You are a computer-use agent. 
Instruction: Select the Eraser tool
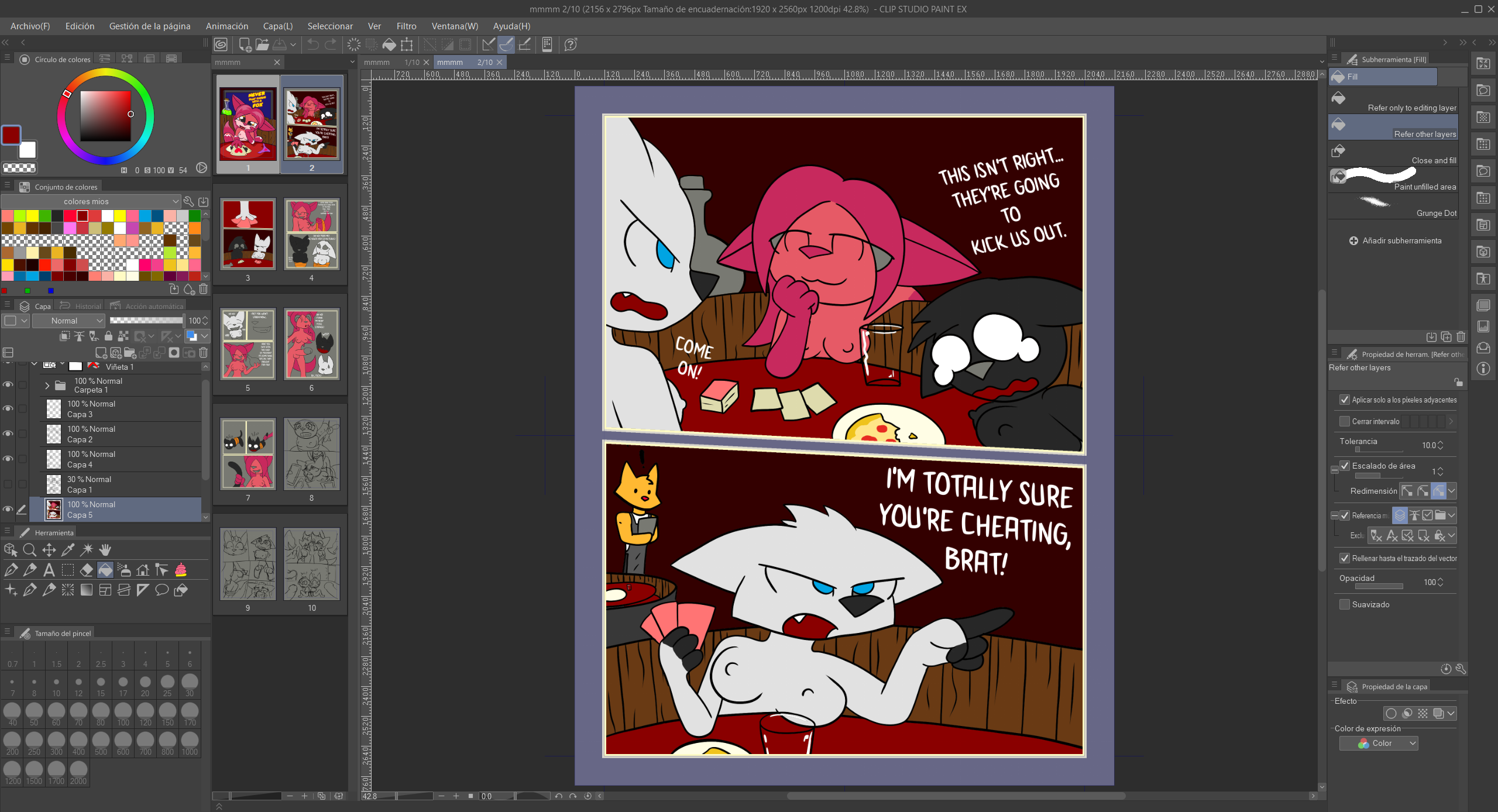87,570
